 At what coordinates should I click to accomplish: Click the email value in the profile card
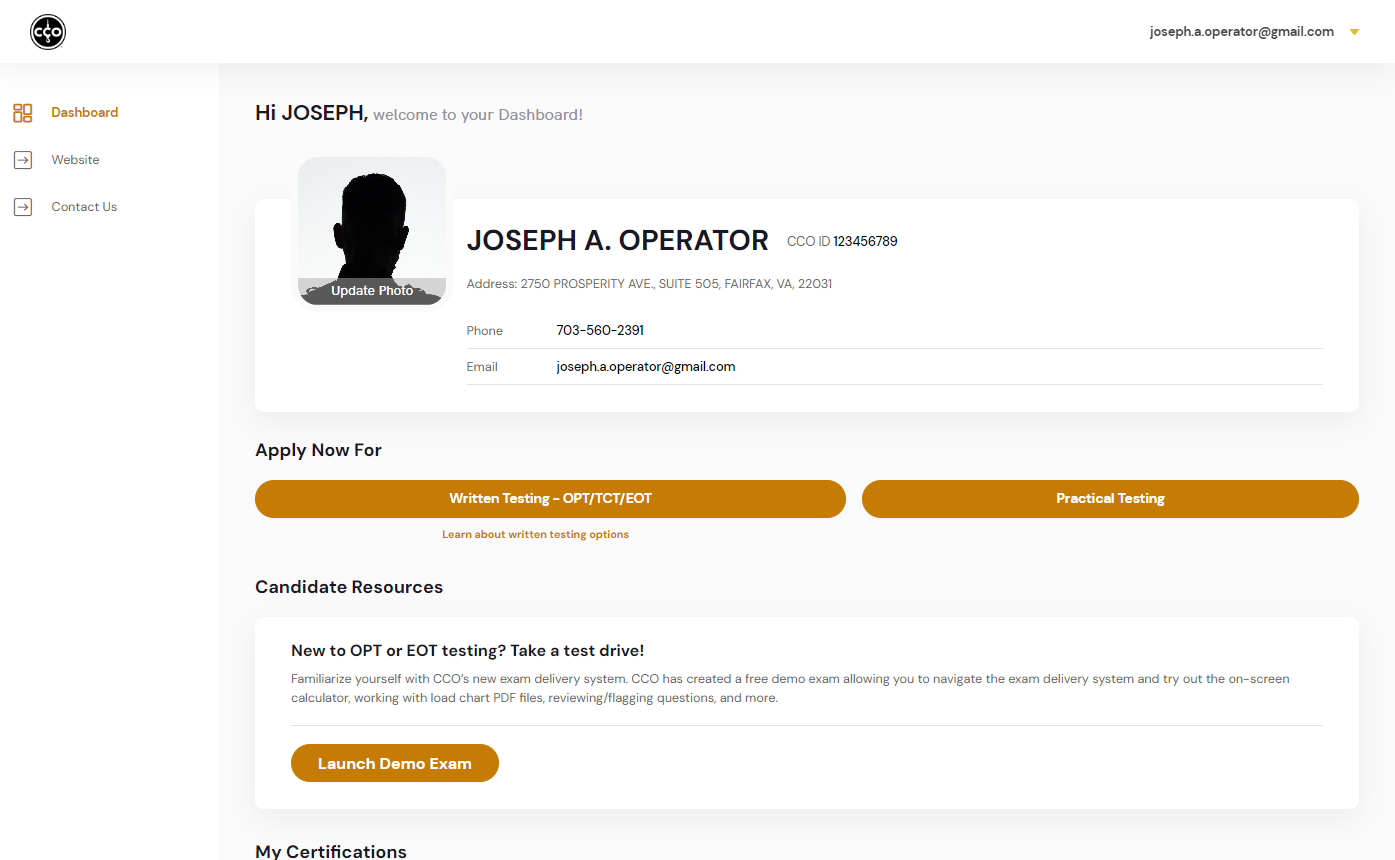coord(646,367)
